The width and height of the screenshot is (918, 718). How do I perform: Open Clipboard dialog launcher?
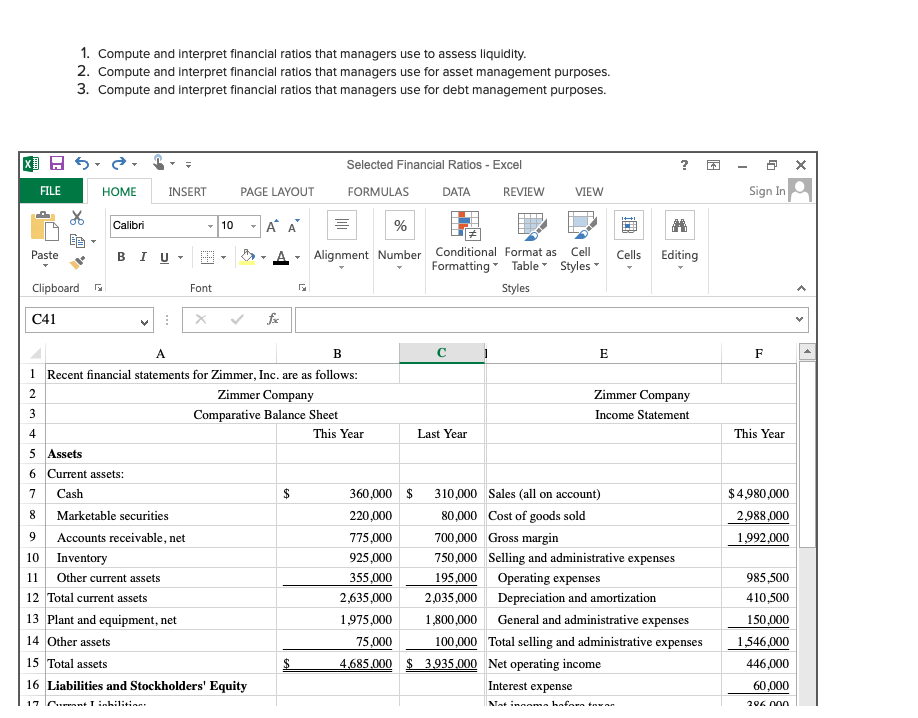pos(98,288)
